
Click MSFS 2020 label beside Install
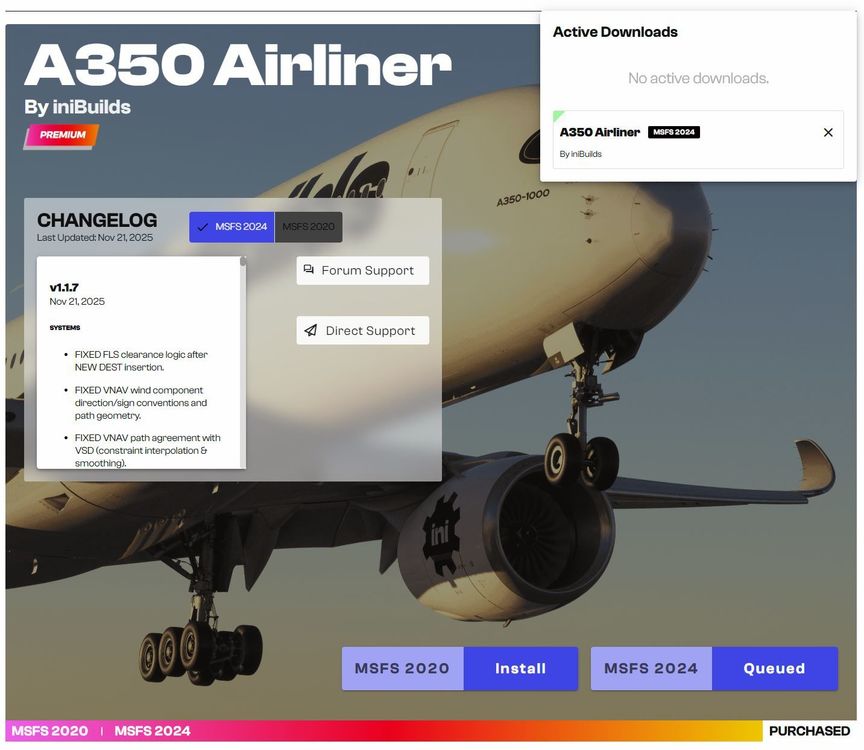(402, 668)
